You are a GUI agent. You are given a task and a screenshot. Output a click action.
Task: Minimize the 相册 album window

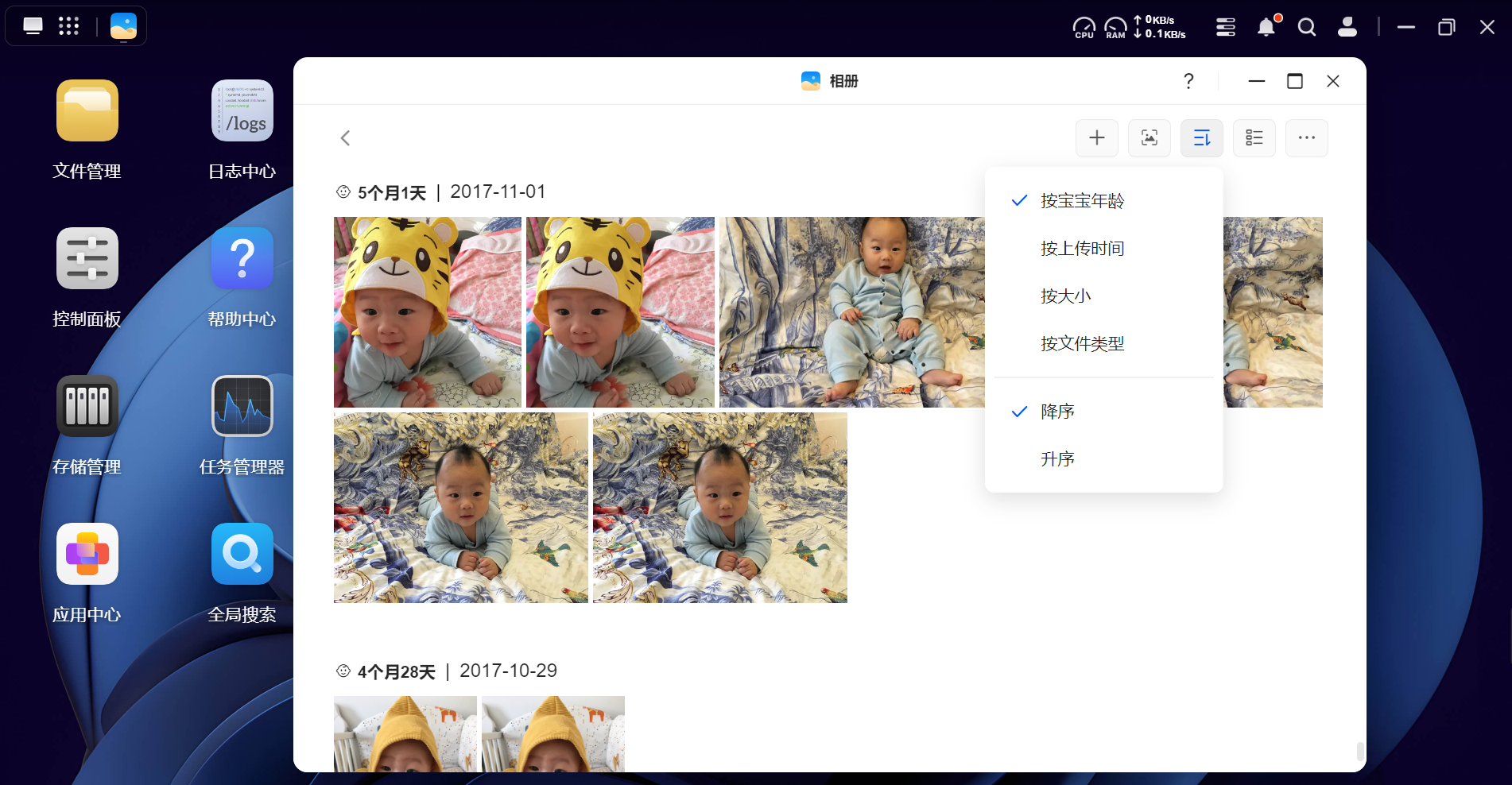1257,81
